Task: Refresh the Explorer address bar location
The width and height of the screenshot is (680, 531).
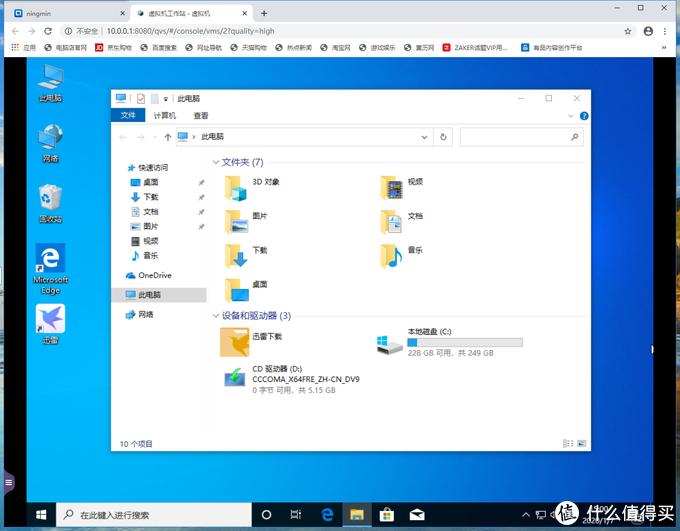Action: tap(443, 137)
